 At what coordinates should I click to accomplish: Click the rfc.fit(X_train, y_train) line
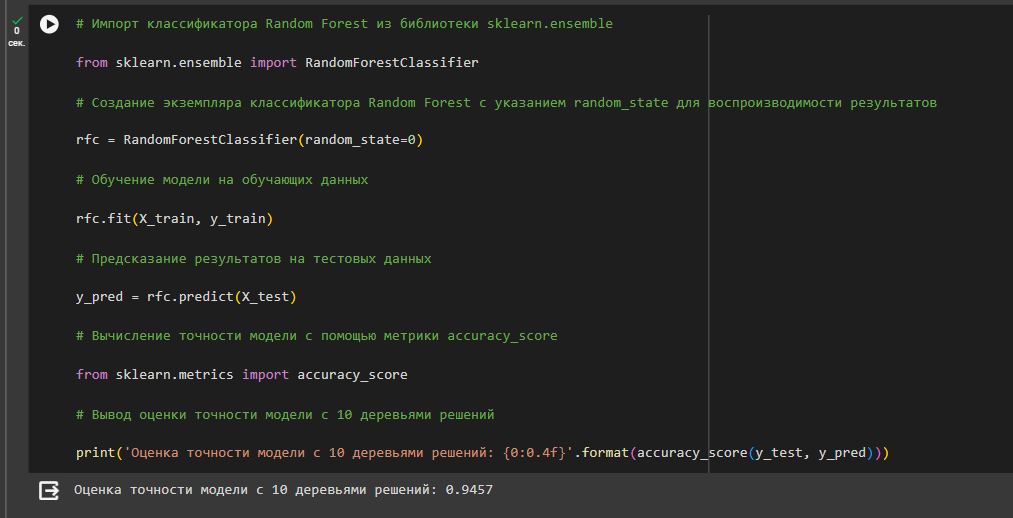pos(174,219)
